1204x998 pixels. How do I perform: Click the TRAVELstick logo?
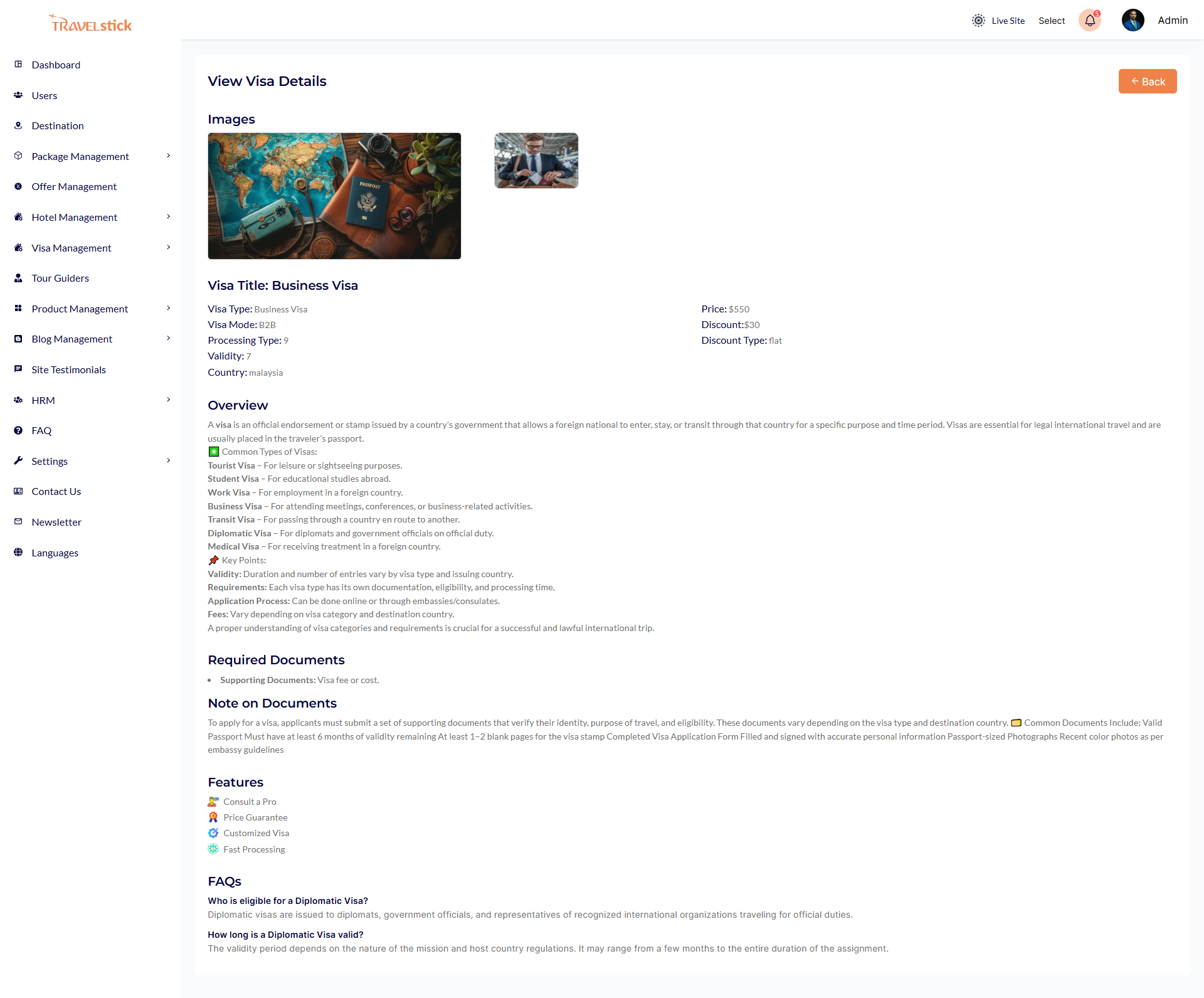[90, 24]
